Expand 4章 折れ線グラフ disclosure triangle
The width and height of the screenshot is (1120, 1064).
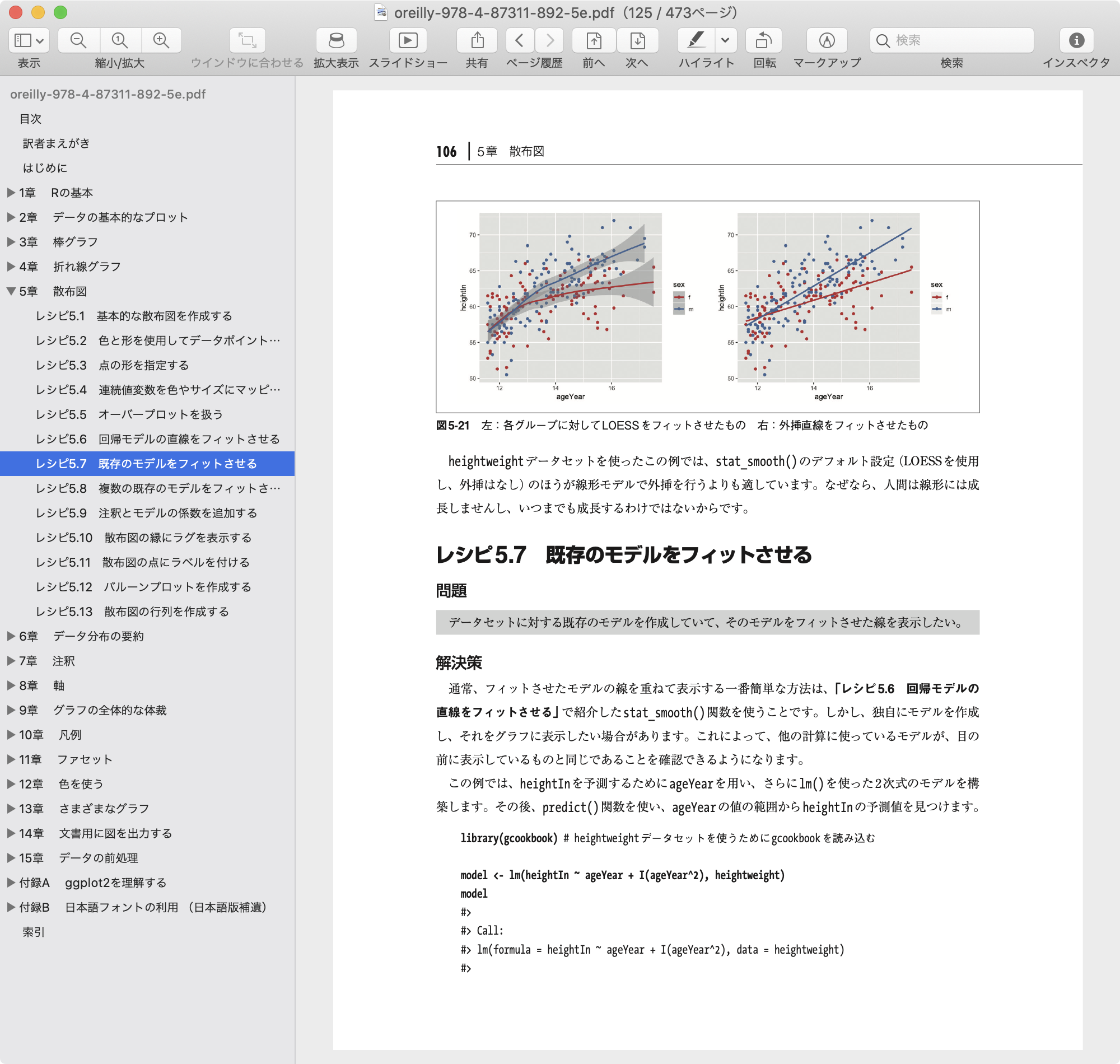tap(11, 267)
